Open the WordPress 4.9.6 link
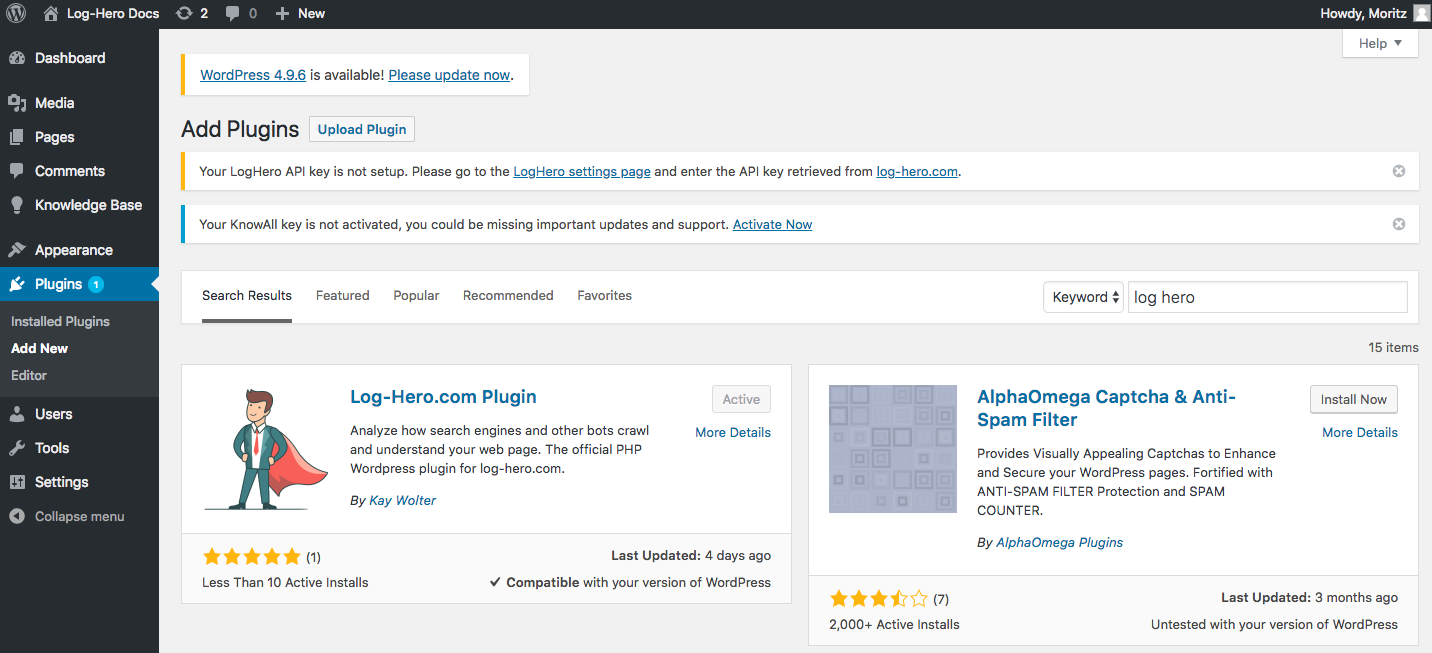The height and width of the screenshot is (653, 1432). (x=253, y=75)
